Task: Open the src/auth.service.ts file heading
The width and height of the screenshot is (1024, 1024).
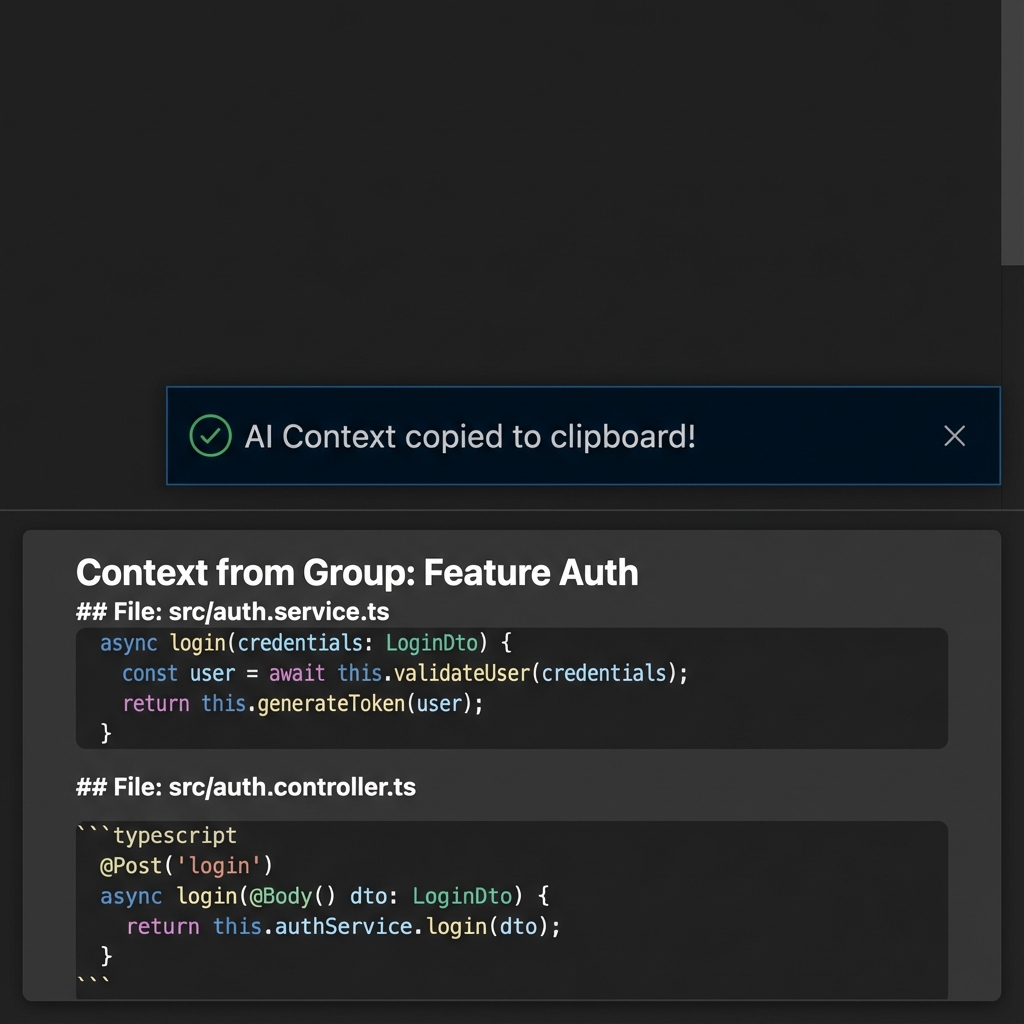Action: [x=234, y=611]
